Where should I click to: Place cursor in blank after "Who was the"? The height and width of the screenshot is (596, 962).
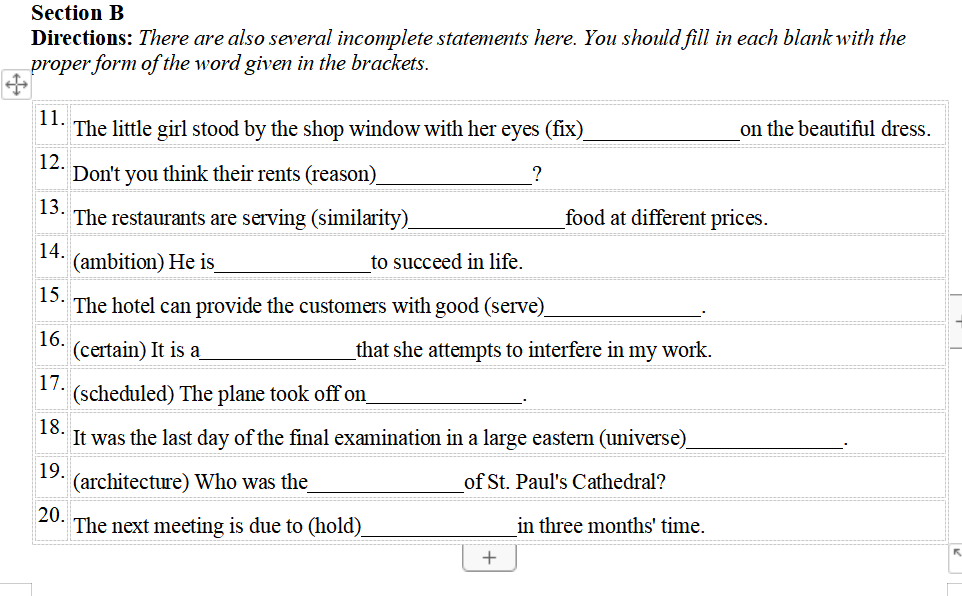pyautogui.click(x=386, y=483)
